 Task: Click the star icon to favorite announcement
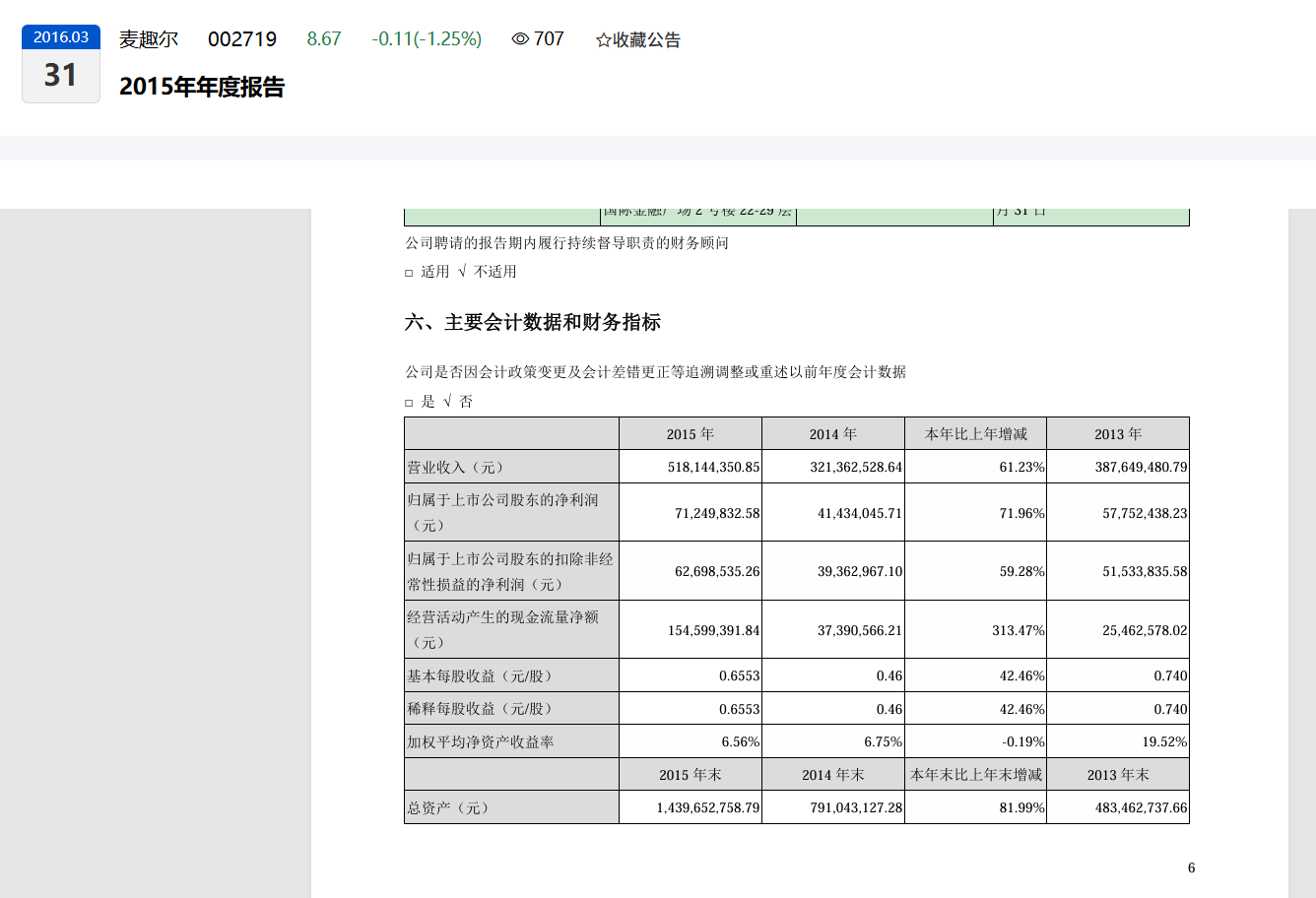[604, 40]
